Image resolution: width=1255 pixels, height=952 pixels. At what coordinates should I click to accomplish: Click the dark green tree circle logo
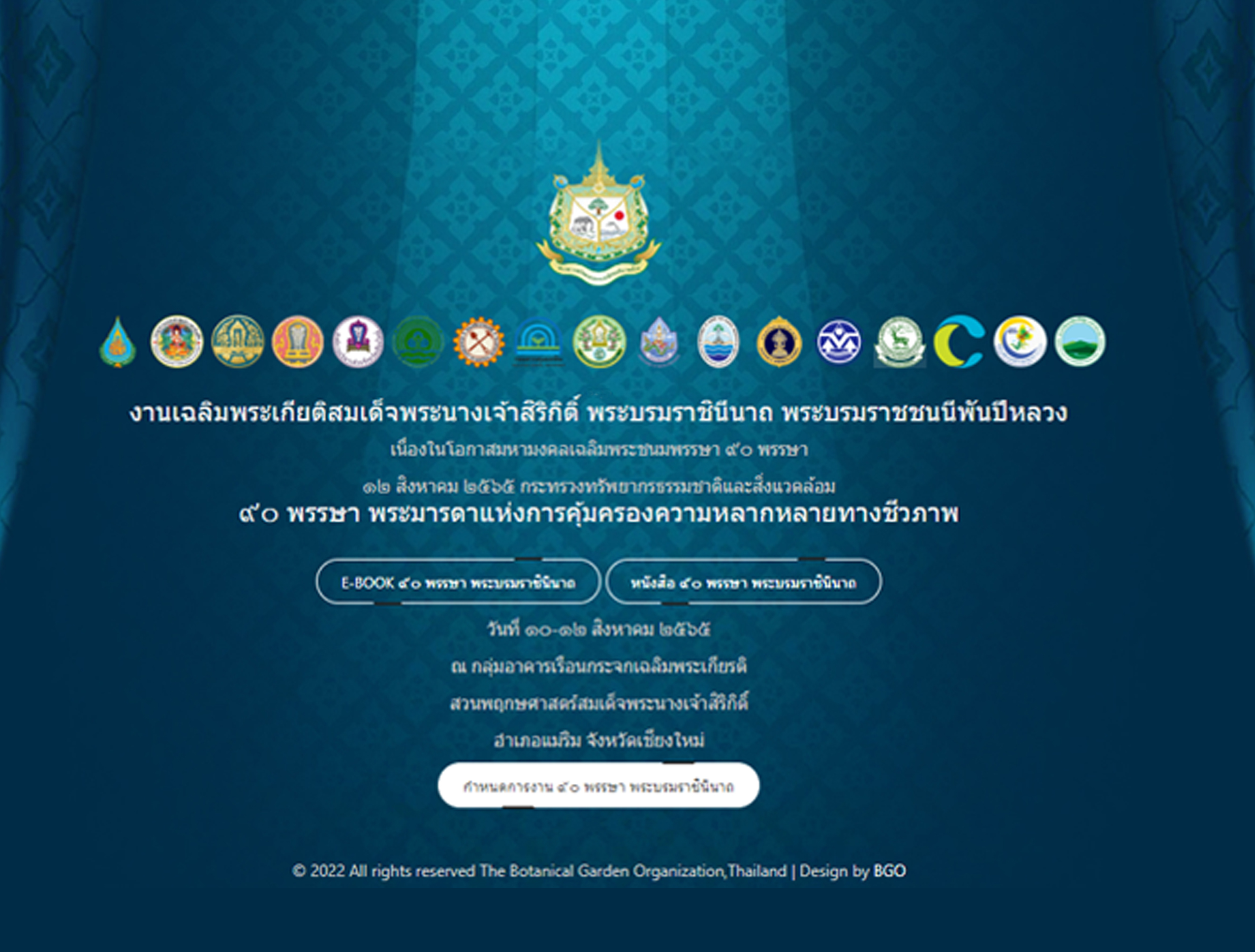pos(418,341)
